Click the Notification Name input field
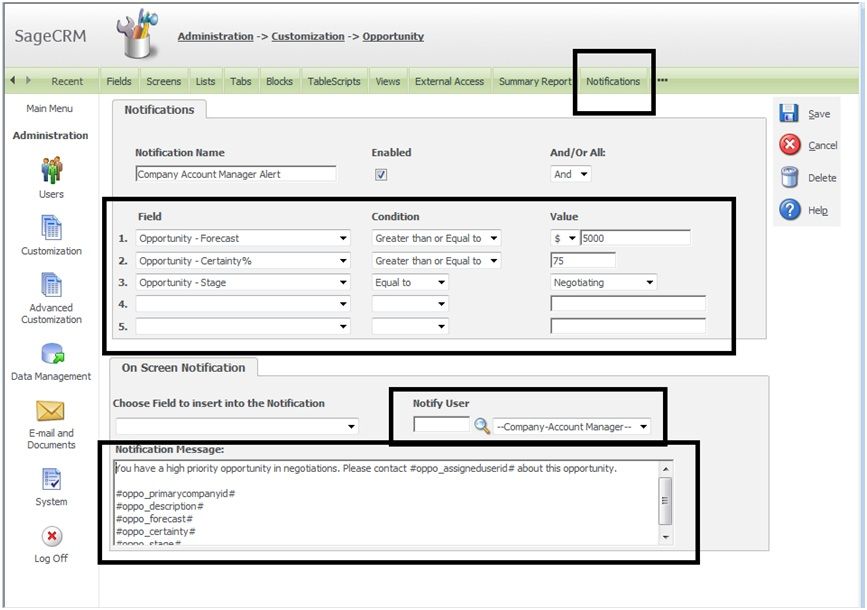 236,174
